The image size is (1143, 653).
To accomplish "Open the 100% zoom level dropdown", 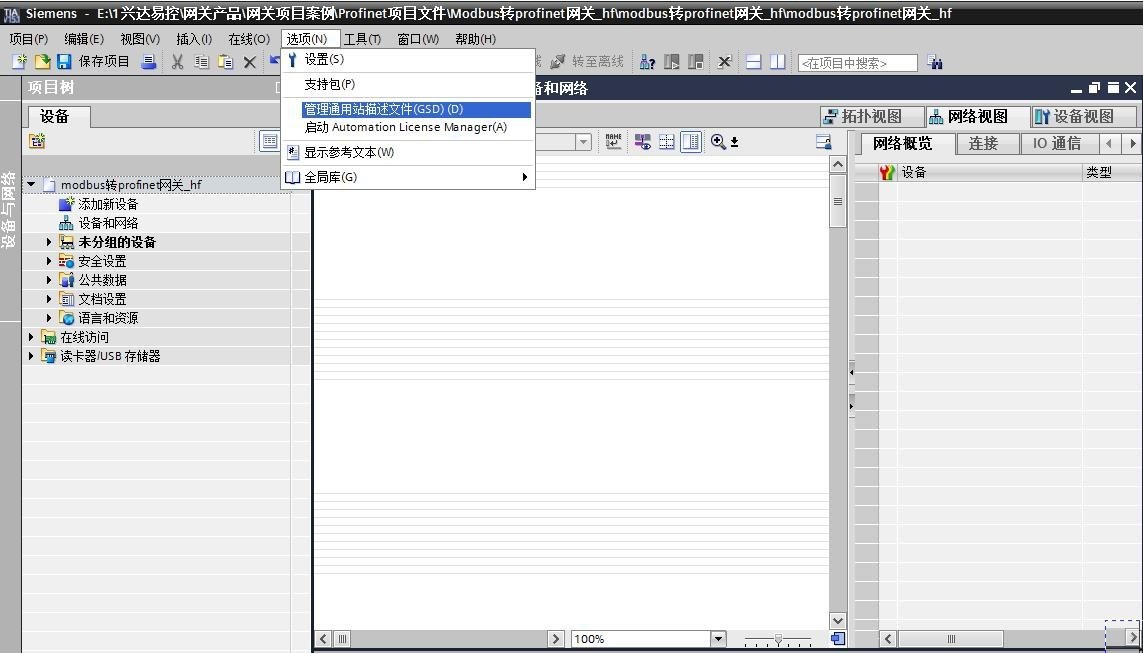I will point(718,639).
